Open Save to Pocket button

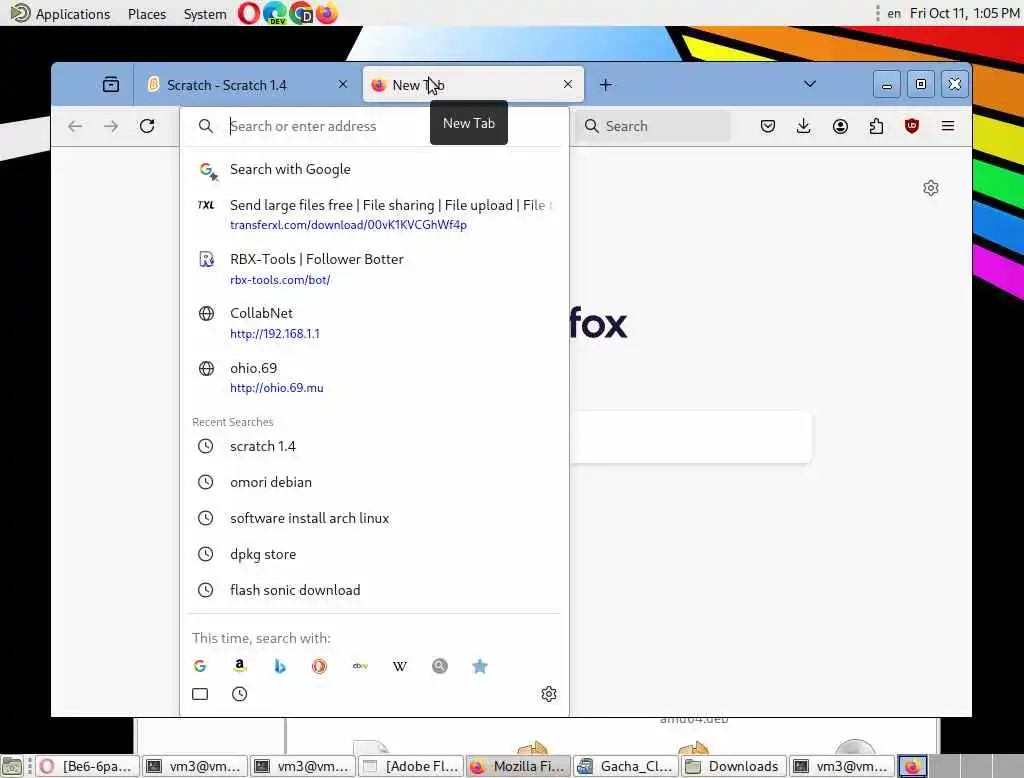tap(768, 126)
